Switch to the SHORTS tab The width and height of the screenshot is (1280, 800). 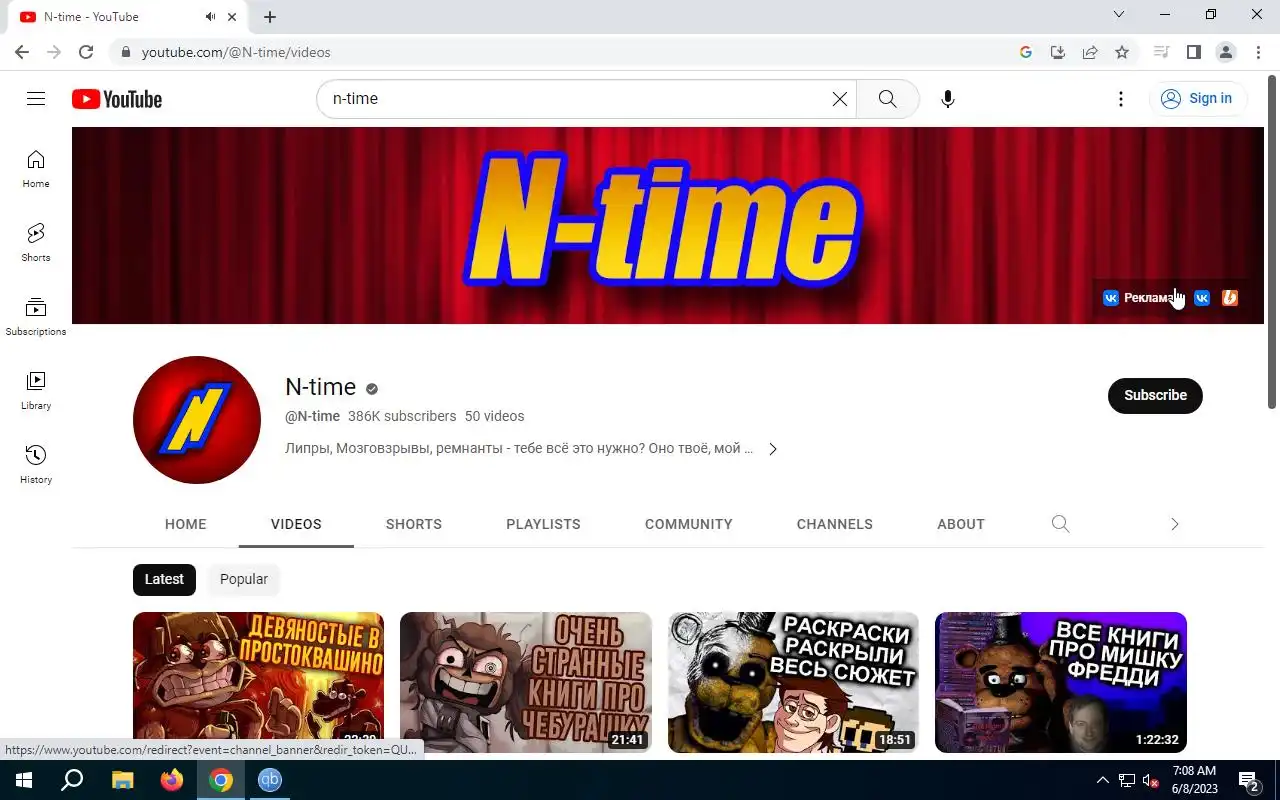point(414,524)
